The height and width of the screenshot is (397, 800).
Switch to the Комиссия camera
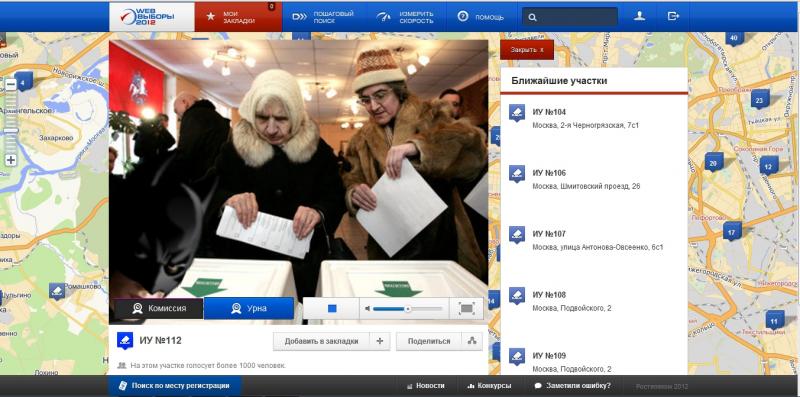tap(159, 308)
